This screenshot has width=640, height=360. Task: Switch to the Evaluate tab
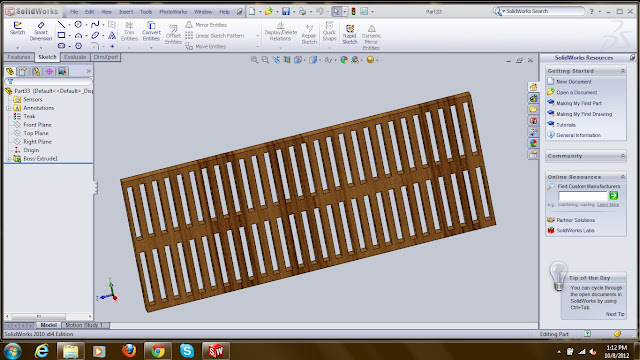(x=75, y=57)
